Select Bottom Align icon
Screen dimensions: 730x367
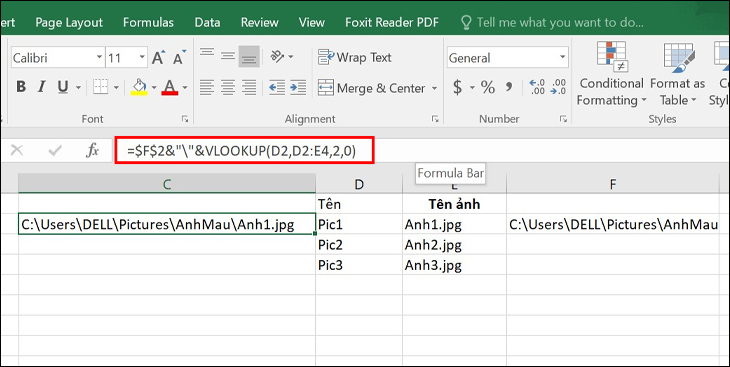click(249, 57)
